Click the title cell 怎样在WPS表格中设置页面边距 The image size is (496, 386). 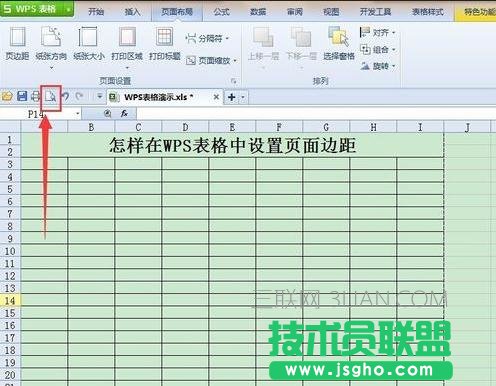click(232, 146)
